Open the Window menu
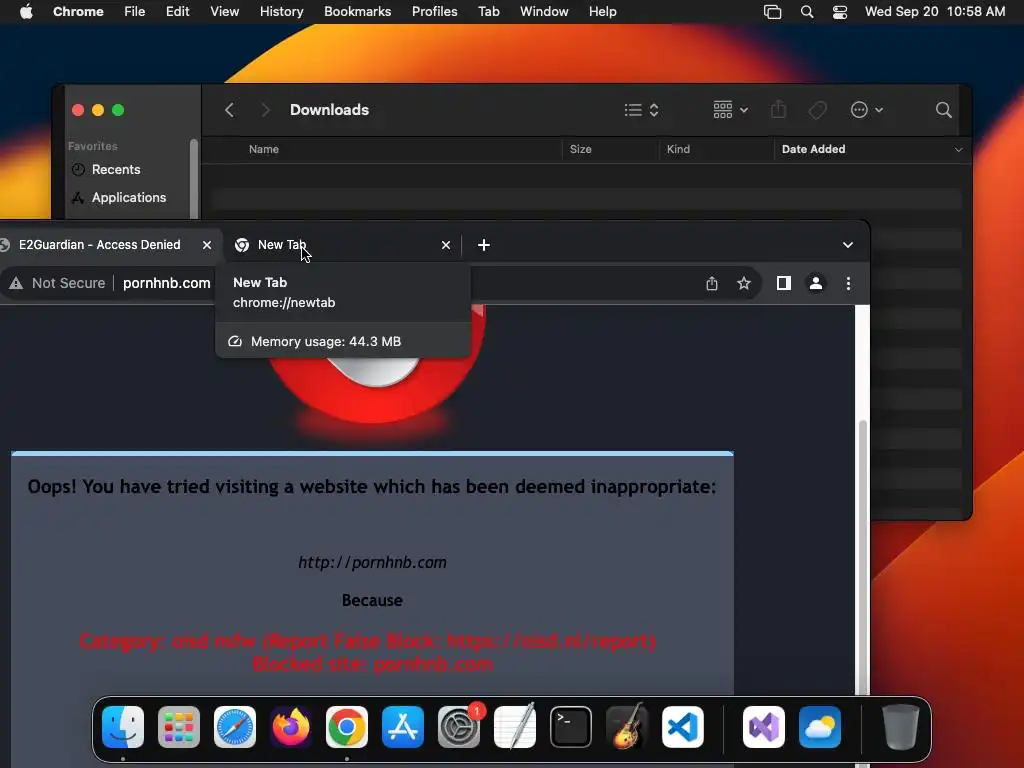The height and width of the screenshot is (768, 1024). pyautogui.click(x=544, y=12)
